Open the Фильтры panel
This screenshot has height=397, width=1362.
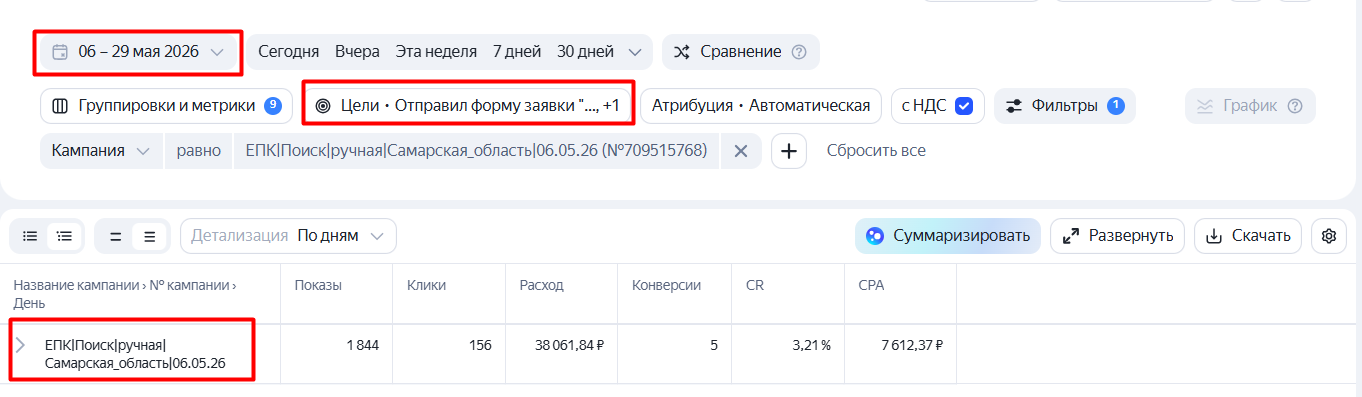[x=1064, y=106]
